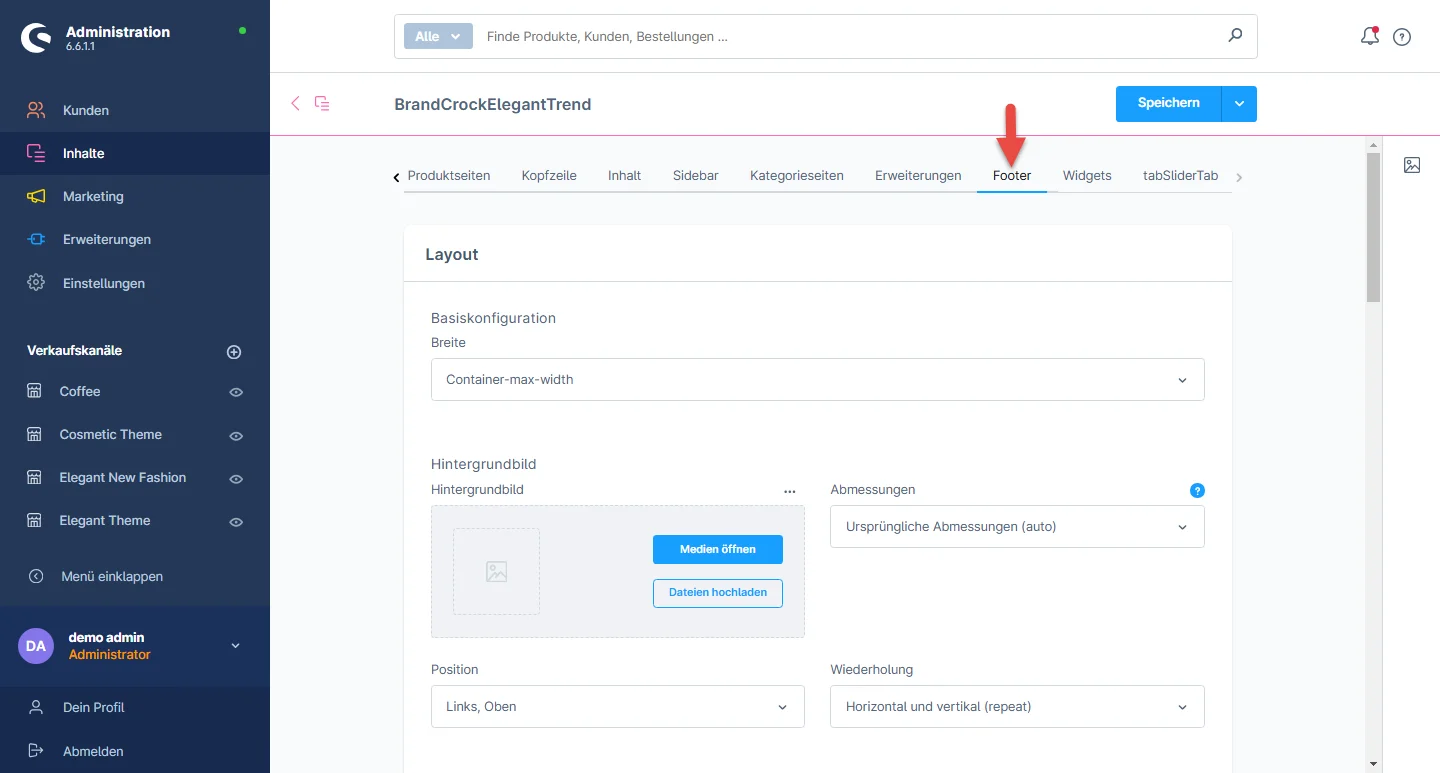The width and height of the screenshot is (1440, 773).
Task: Open three-dot menu above Hintergrundbild
Action: (790, 491)
